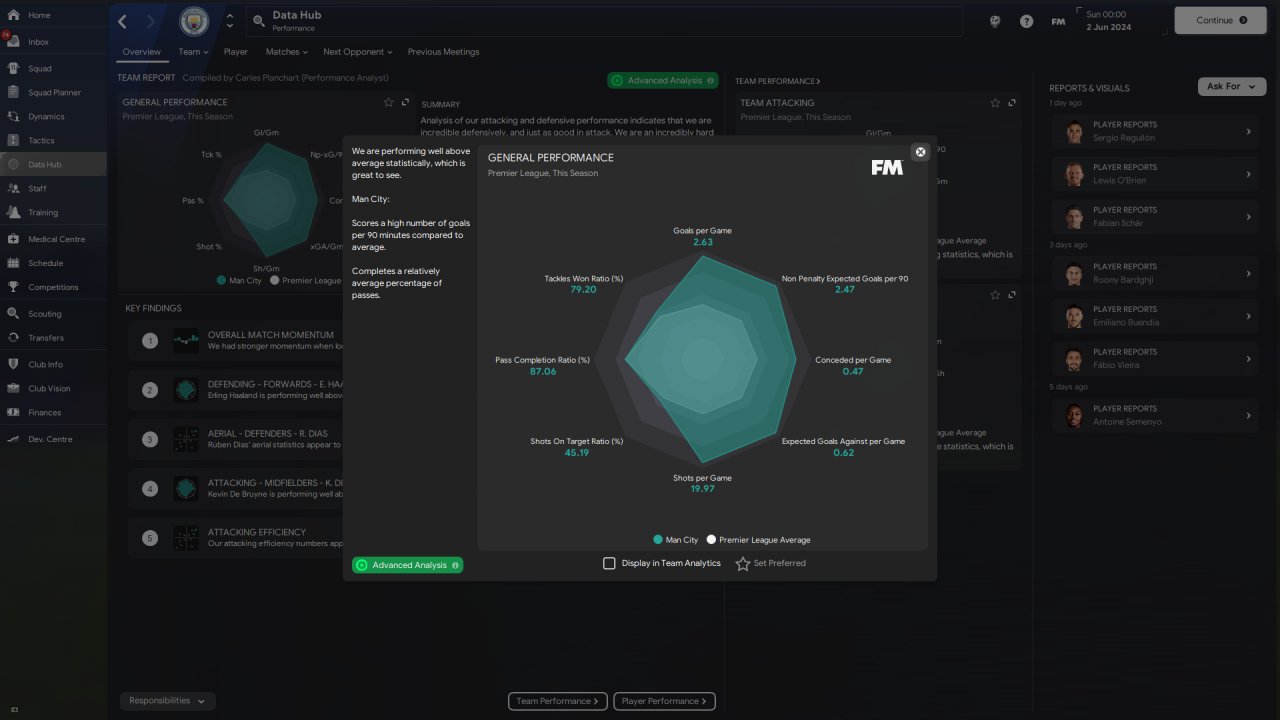Open the Team Performance button at the bottom
This screenshot has width=1280, height=720.
coord(558,701)
